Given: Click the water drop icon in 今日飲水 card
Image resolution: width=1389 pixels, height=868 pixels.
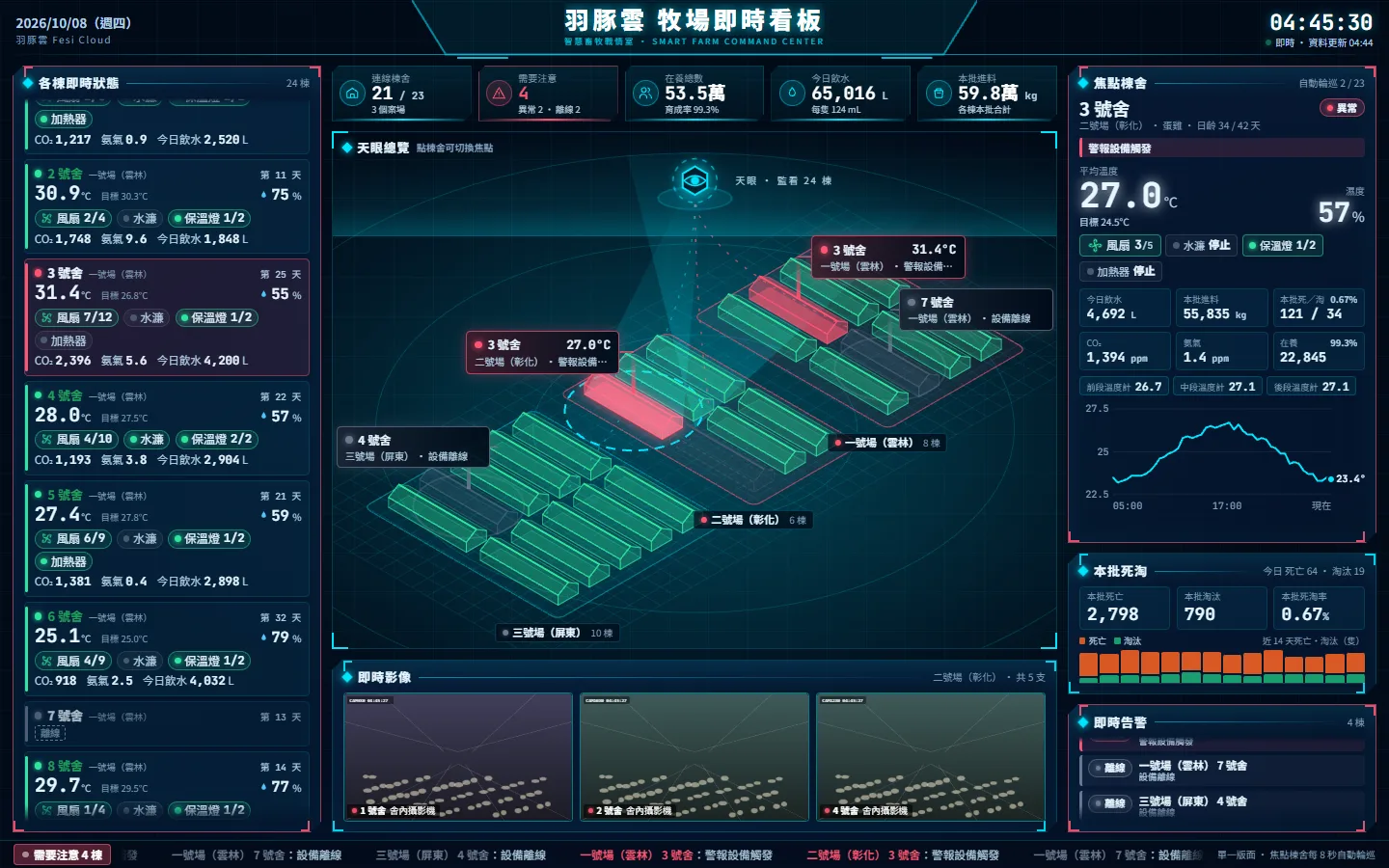Looking at the screenshot, I should (x=792, y=94).
